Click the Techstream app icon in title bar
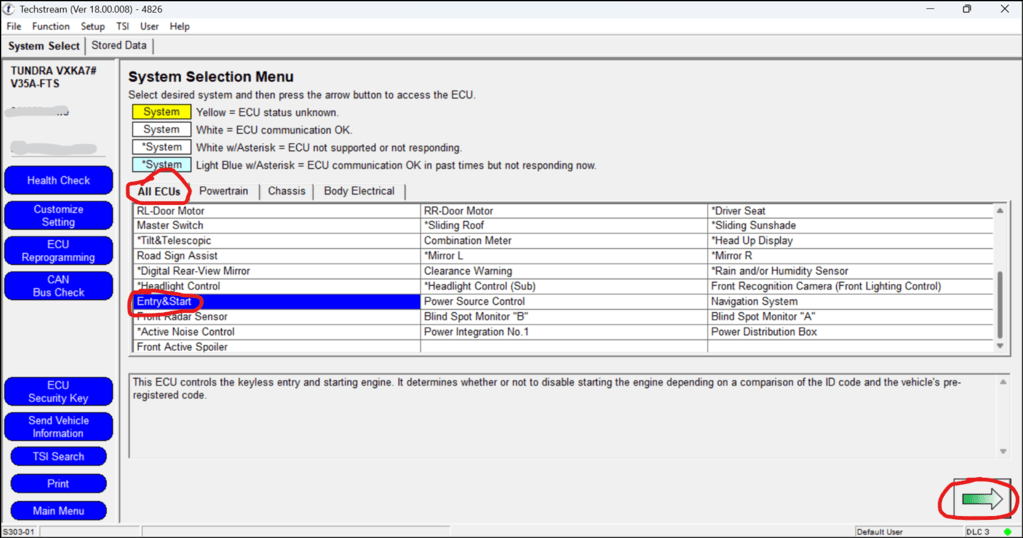 pos(9,9)
